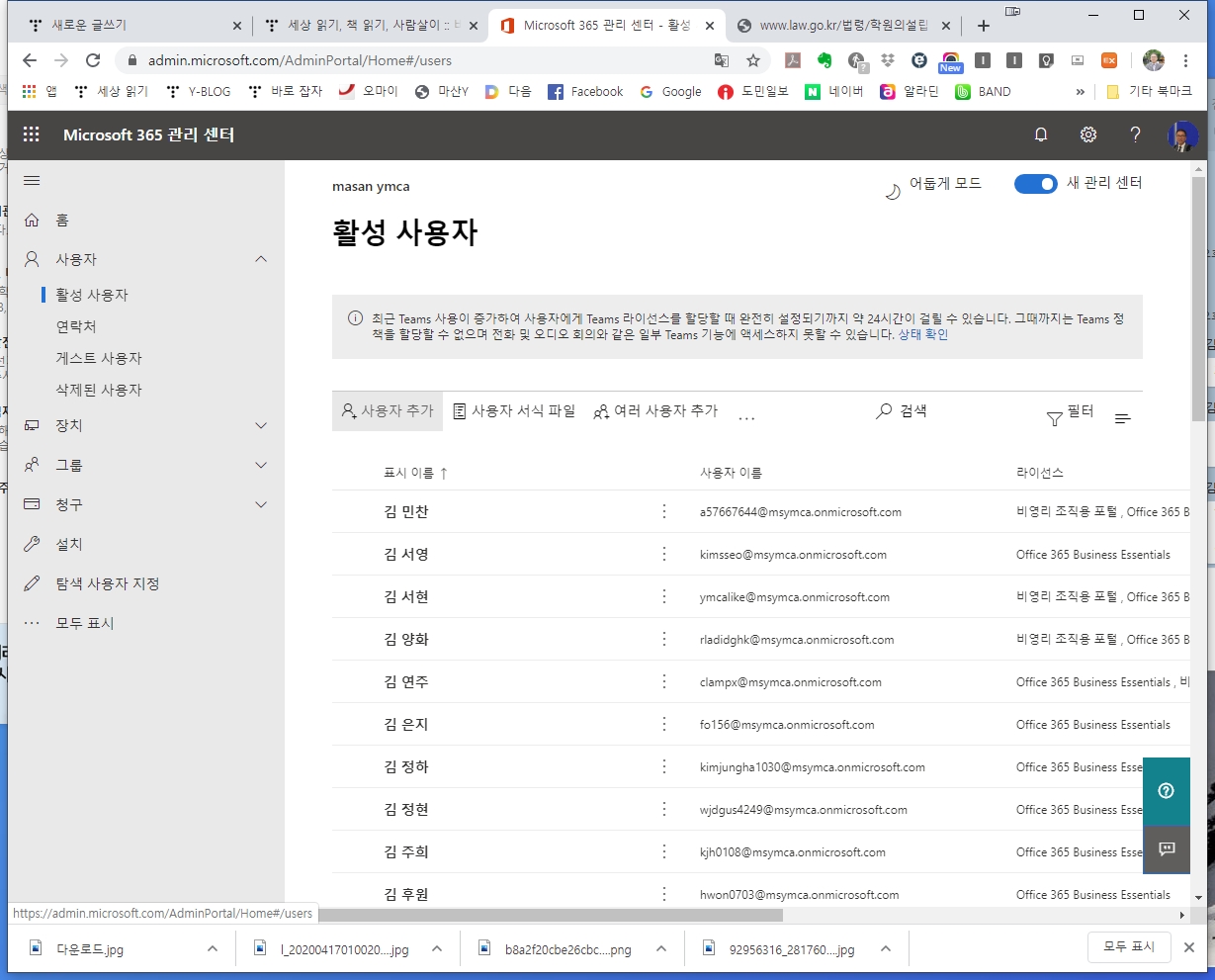Viewport: 1215px width, 980px height.
Task: Turn on 어둡게 모드
Action: tap(933, 185)
